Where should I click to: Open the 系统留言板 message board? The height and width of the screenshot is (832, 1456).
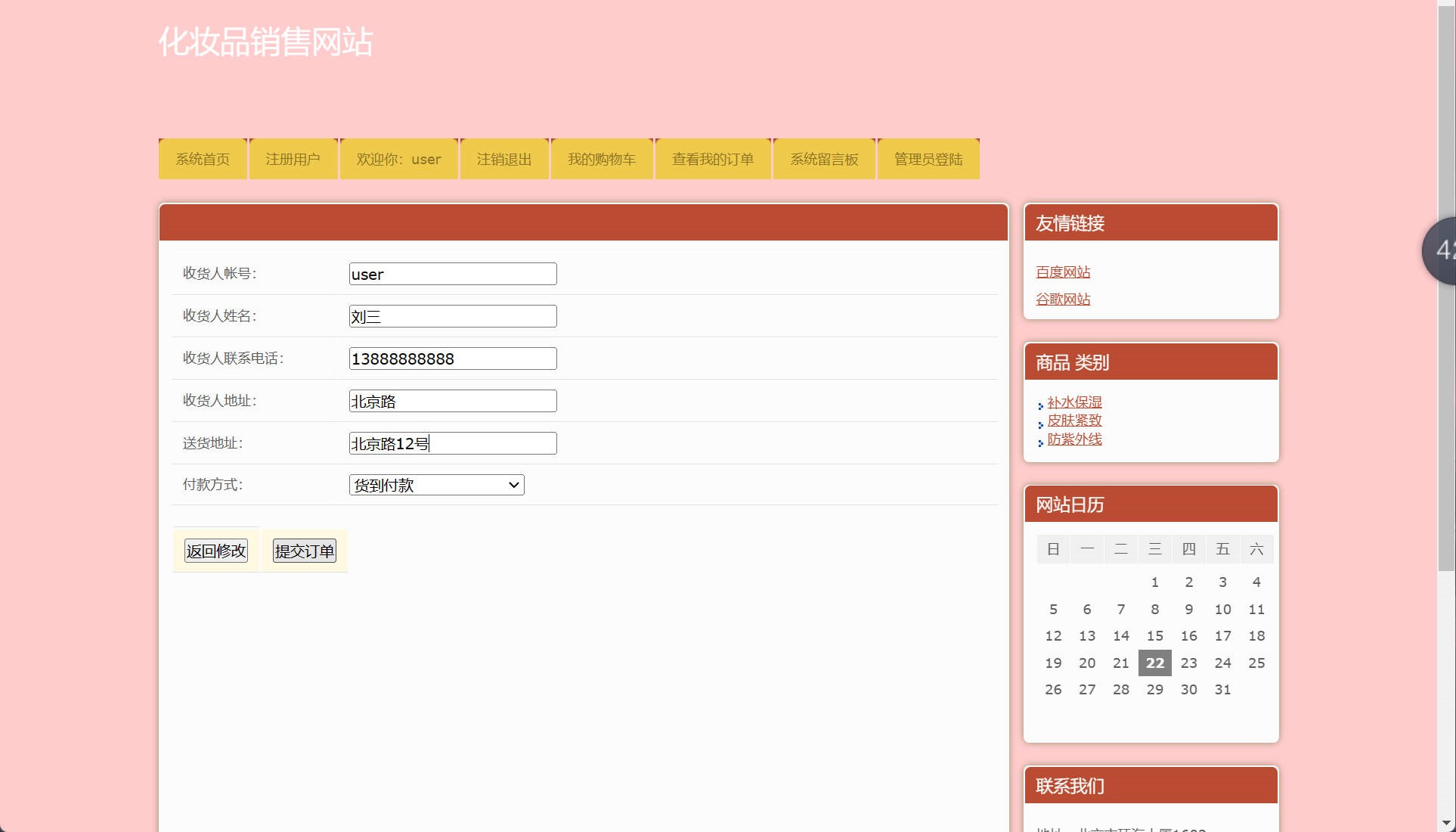[823, 159]
